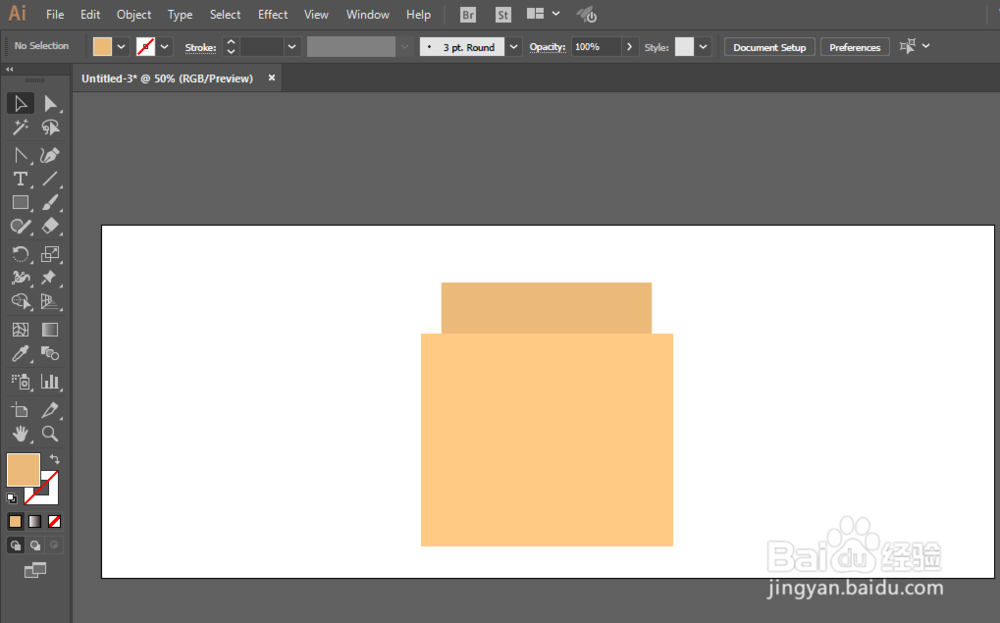Select the Rectangle tool
Viewport: 1000px width, 623px height.
coord(20,203)
